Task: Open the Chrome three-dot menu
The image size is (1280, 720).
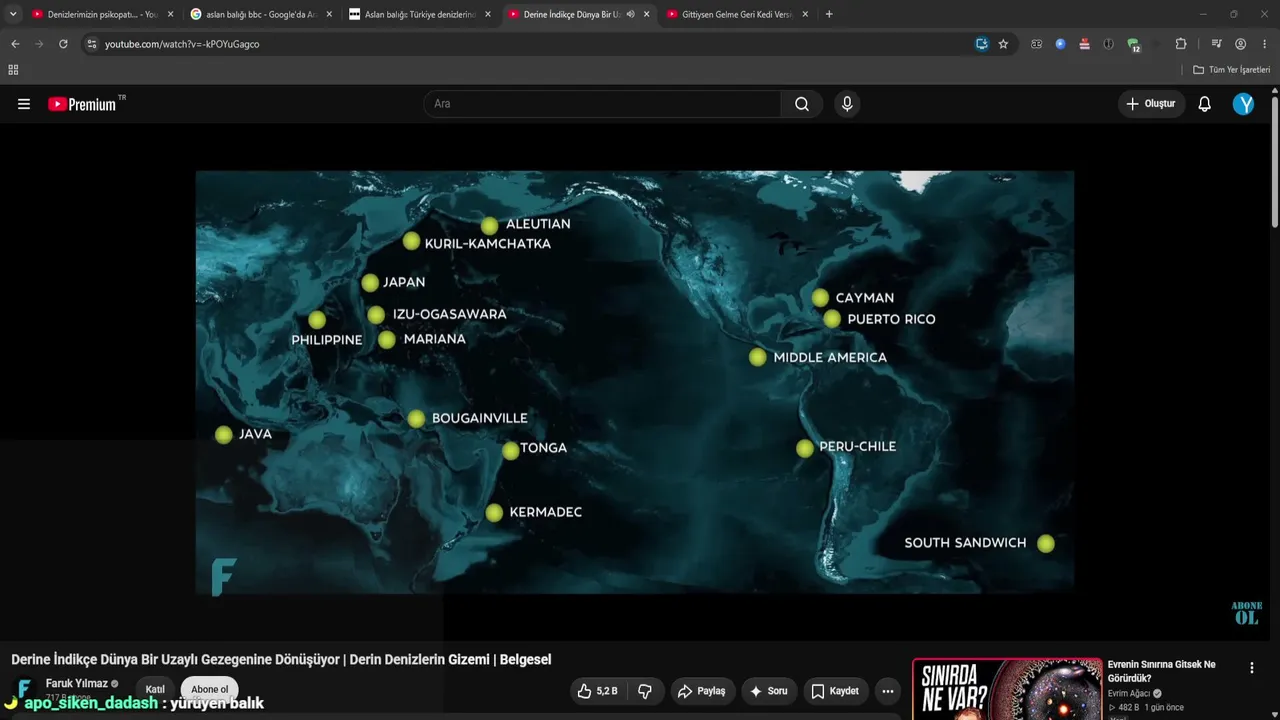Action: coord(1265,44)
